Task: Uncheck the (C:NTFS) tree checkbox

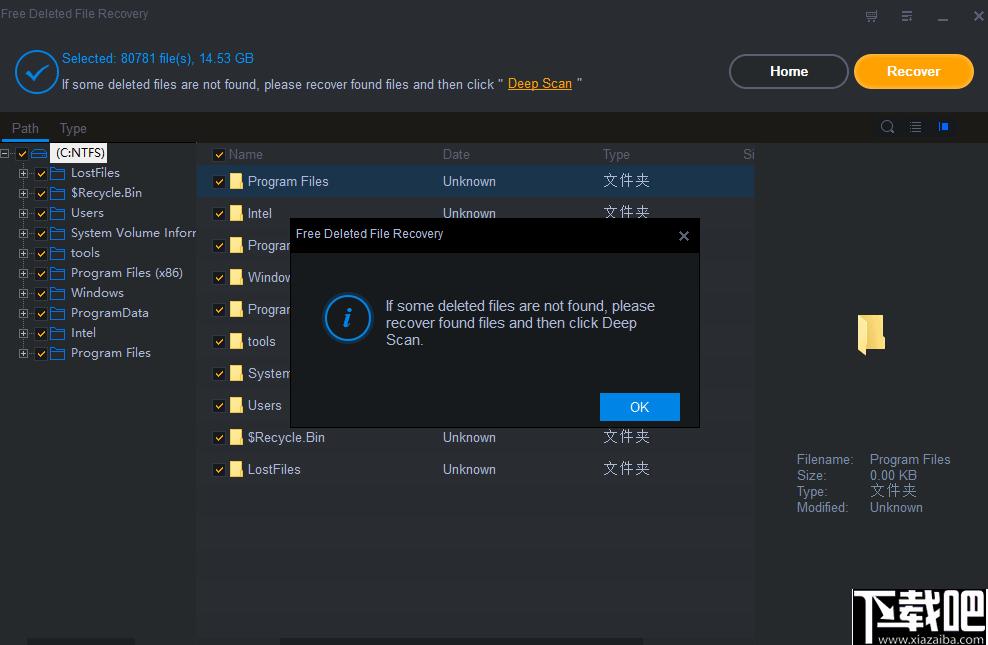Action: point(23,154)
